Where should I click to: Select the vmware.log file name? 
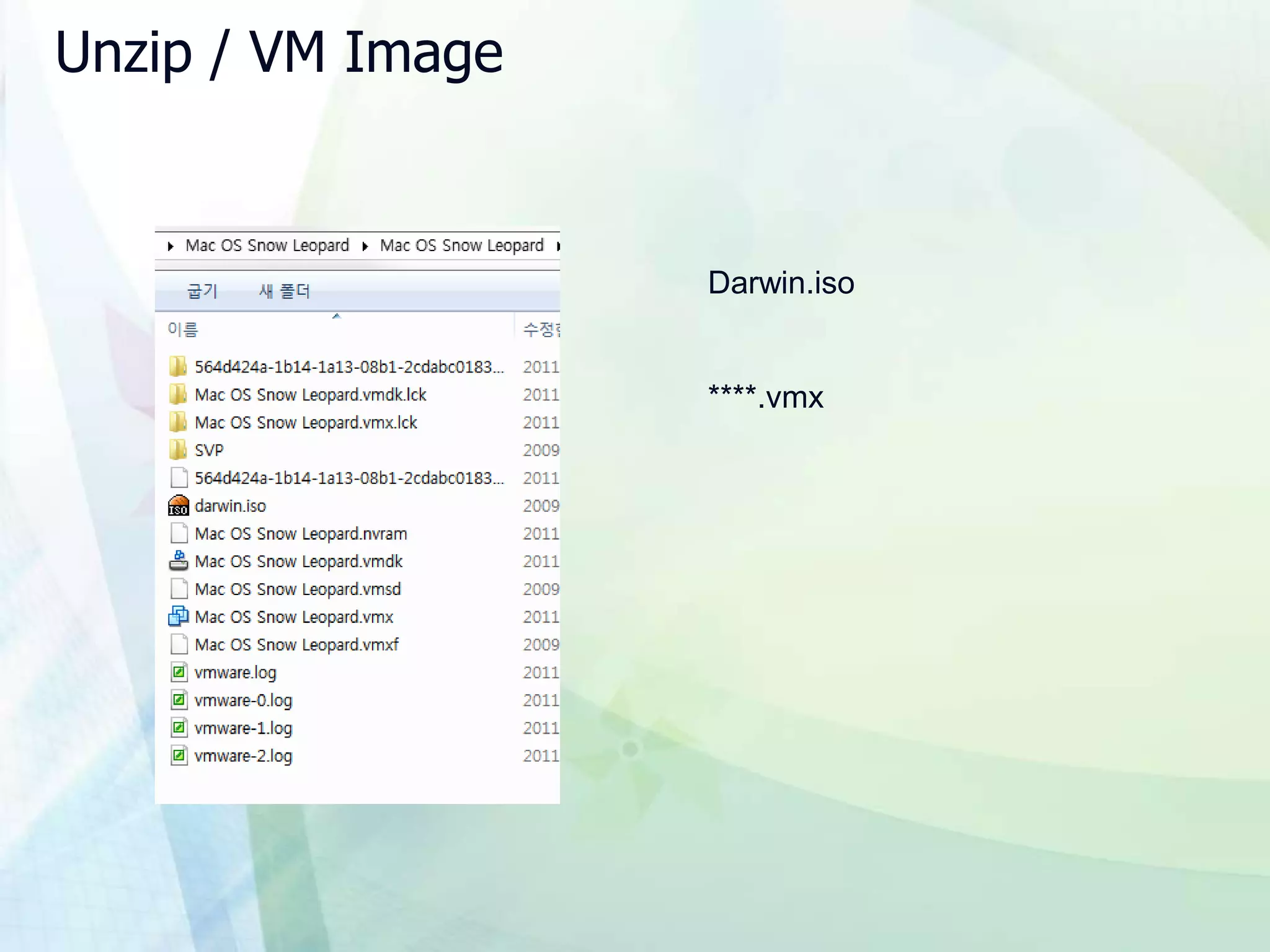click(x=235, y=673)
